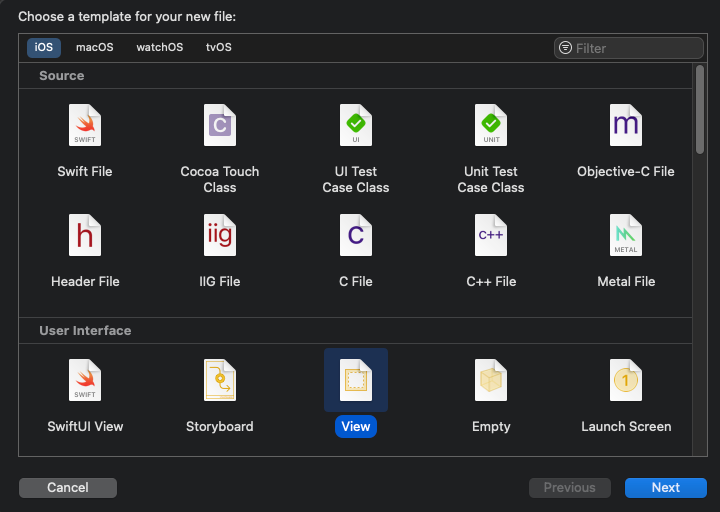Click the "C++ File" label text
The height and width of the screenshot is (512, 720).
point(491,281)
